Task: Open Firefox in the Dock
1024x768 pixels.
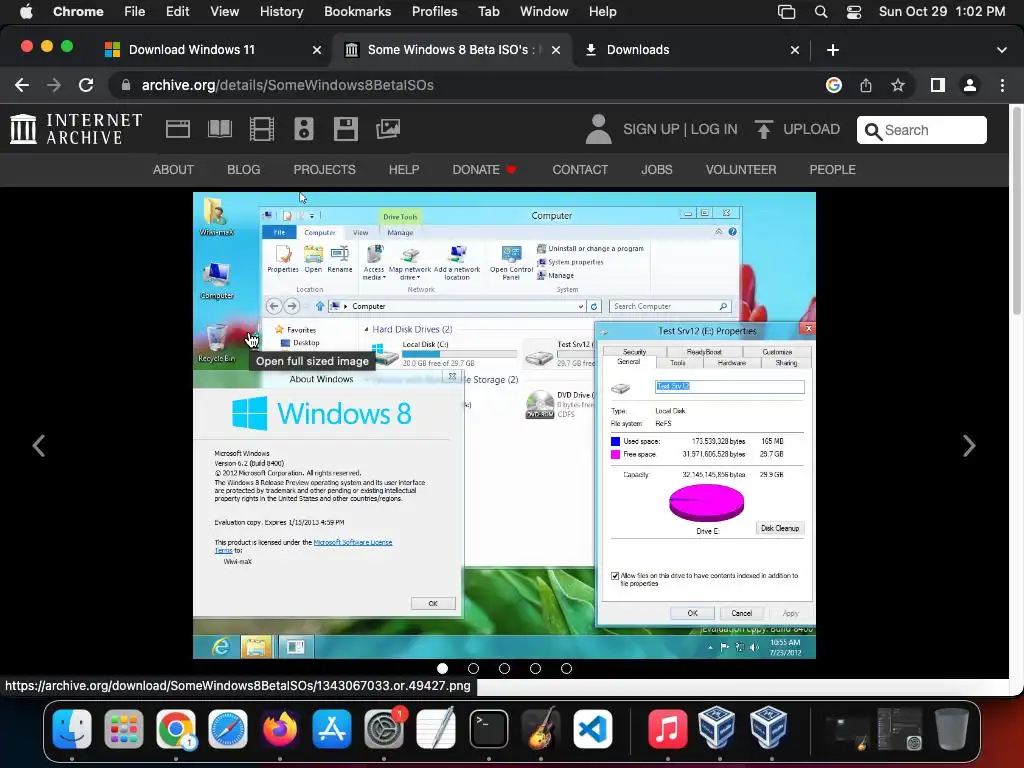Action: tap(280, 728)
